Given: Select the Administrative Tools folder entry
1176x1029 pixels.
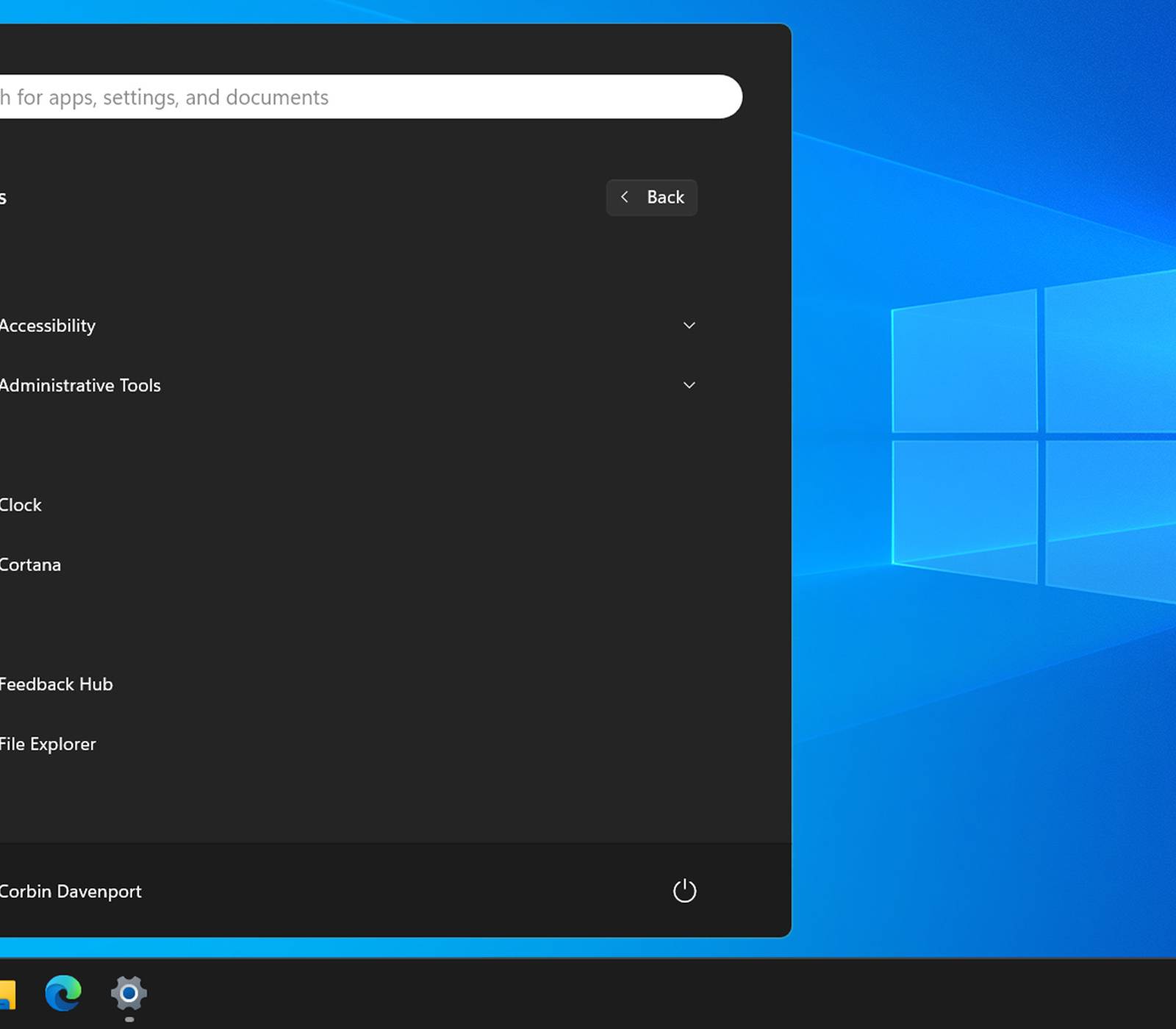Looking at the screenshot, I should point(79,385).
